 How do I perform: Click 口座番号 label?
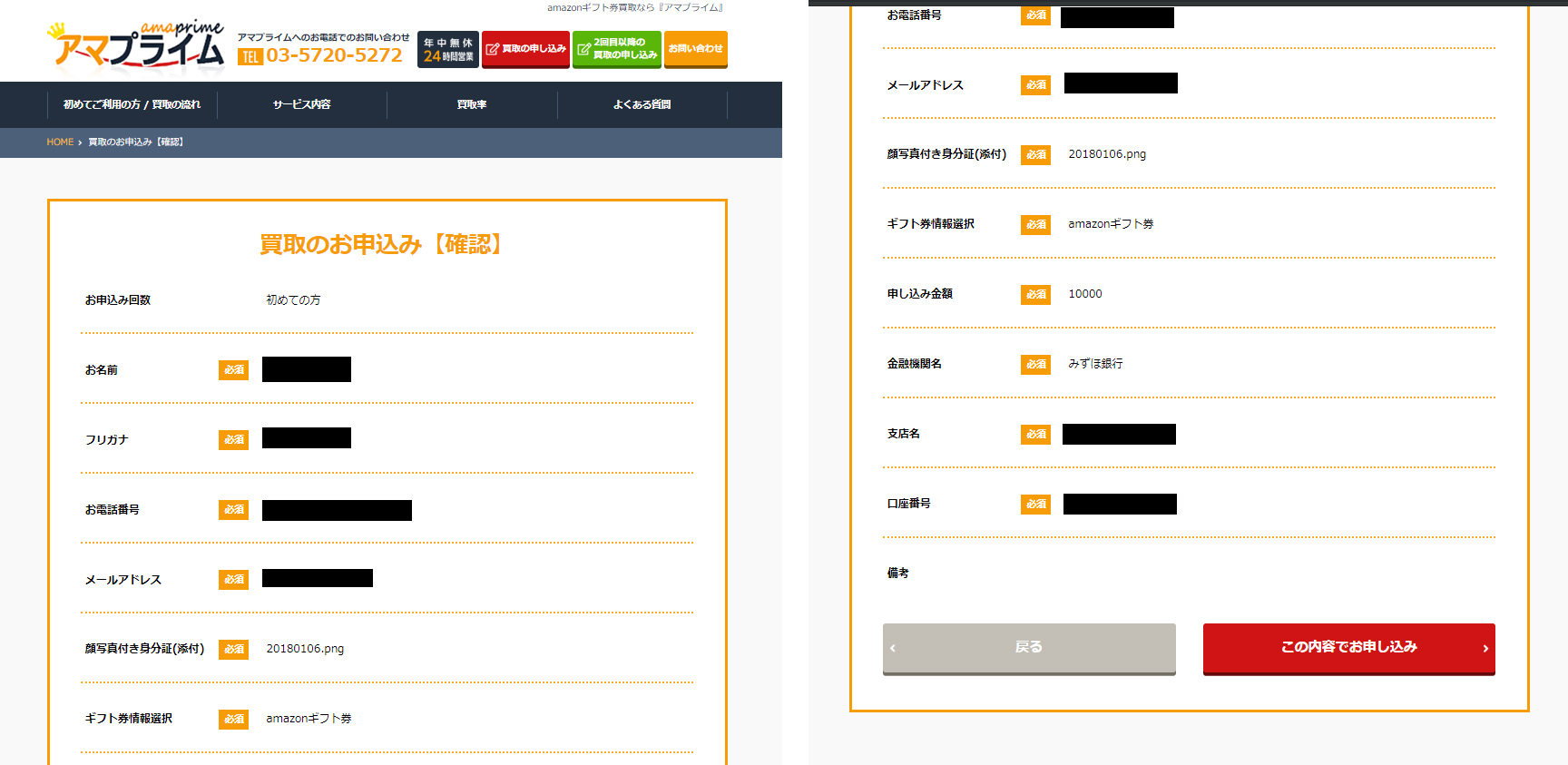[x=909, y=504]
